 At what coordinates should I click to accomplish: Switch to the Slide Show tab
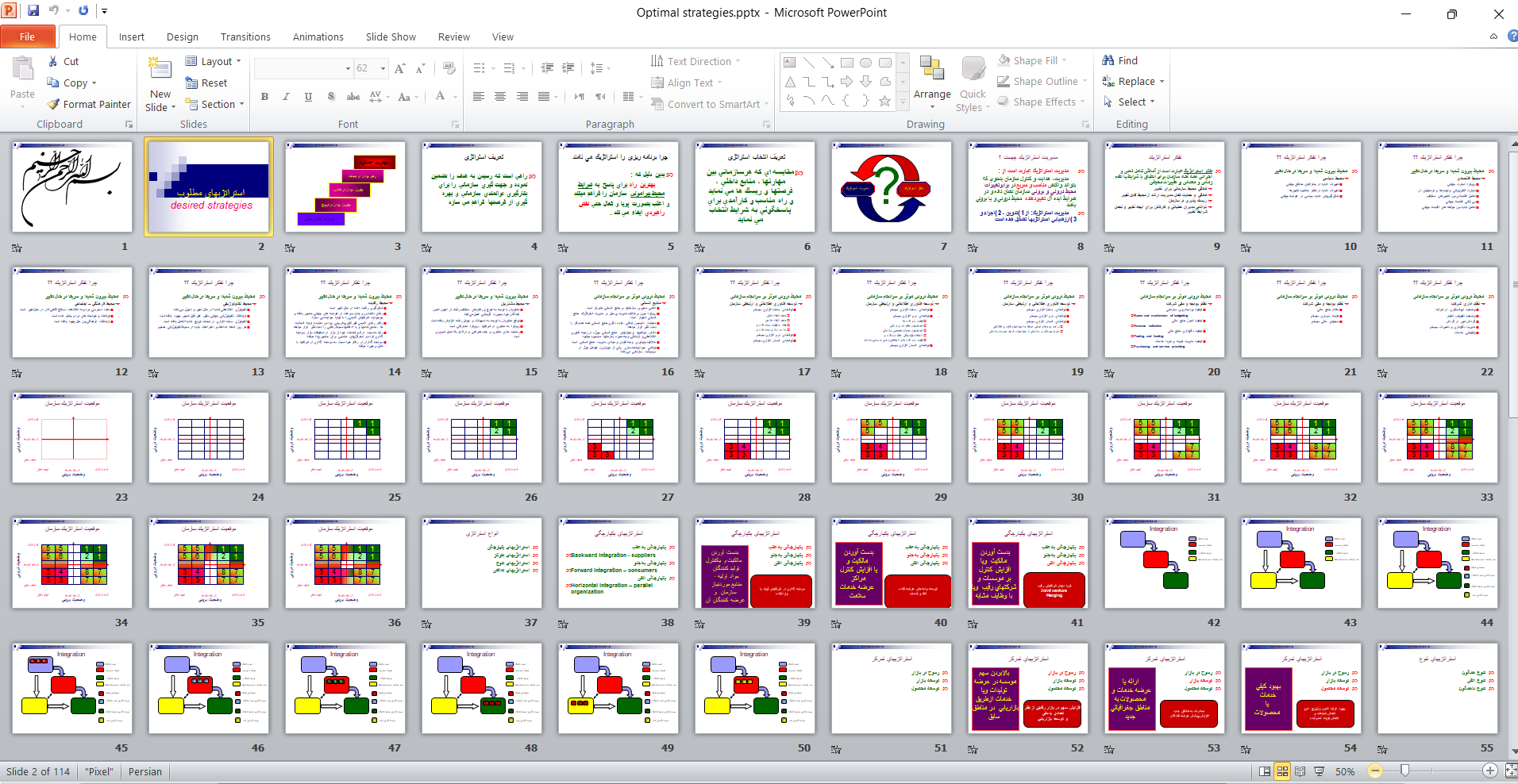(x=391, y=37)
